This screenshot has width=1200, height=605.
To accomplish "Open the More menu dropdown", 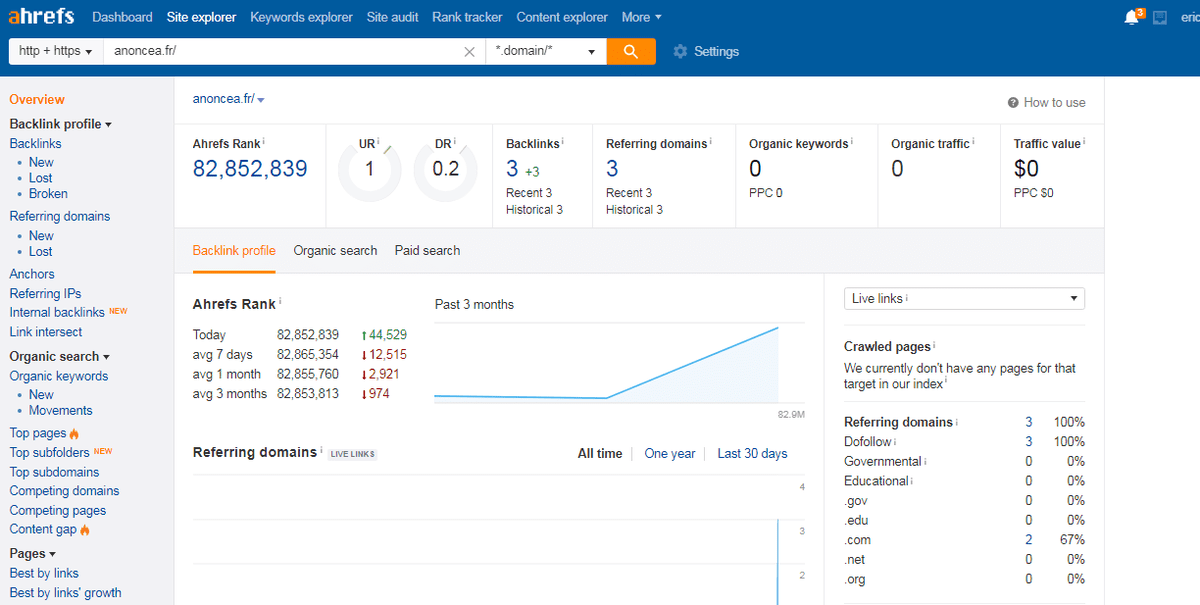I will click(641, 17).
